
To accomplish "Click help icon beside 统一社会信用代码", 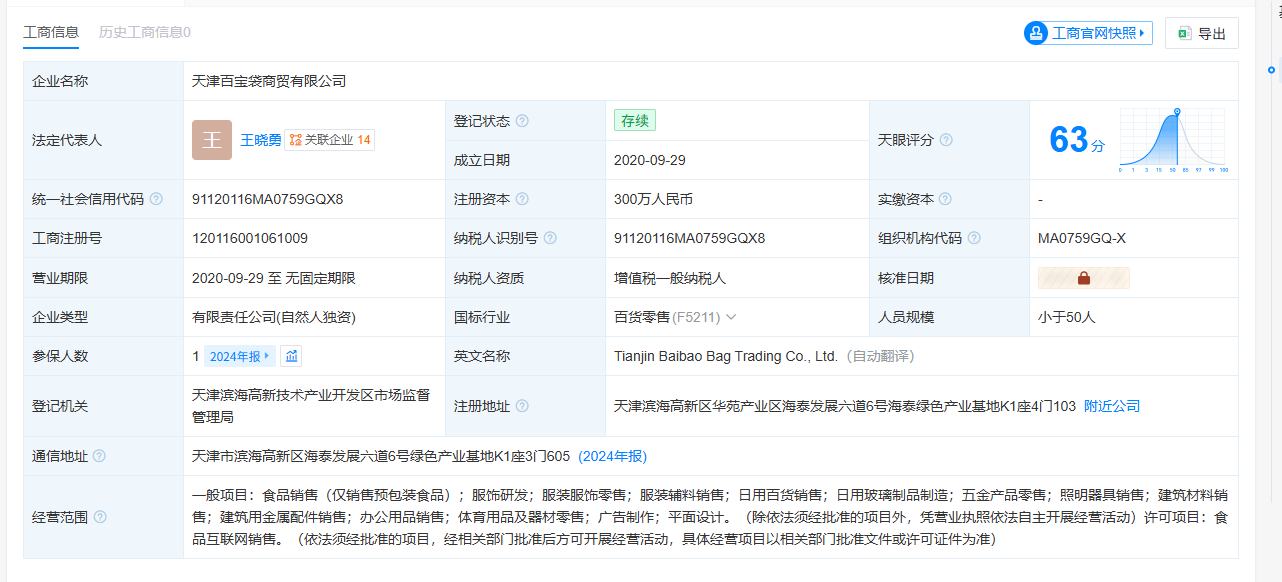I will pos(156,199).
